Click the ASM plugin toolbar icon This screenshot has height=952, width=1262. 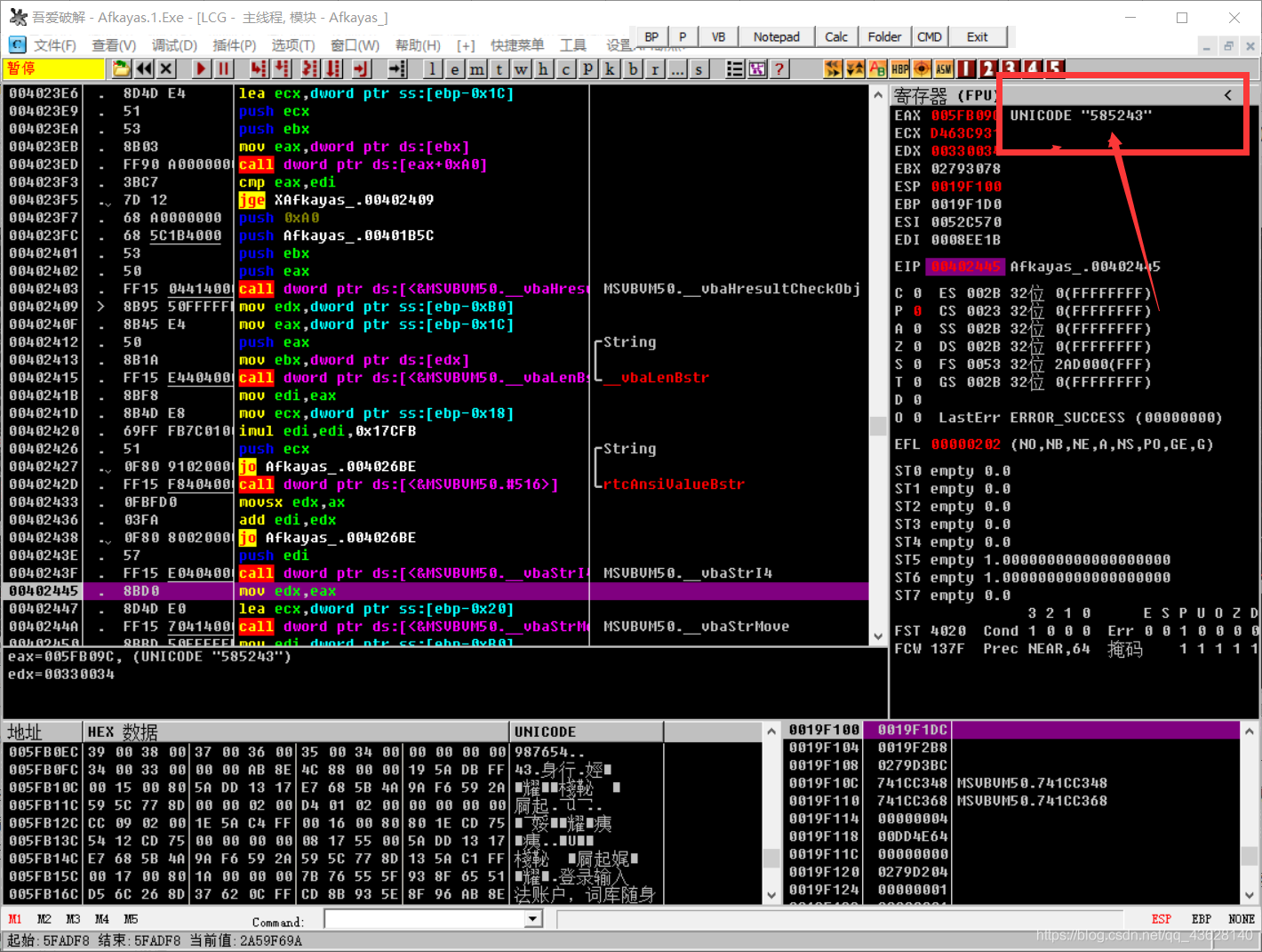tap(944, 68)
